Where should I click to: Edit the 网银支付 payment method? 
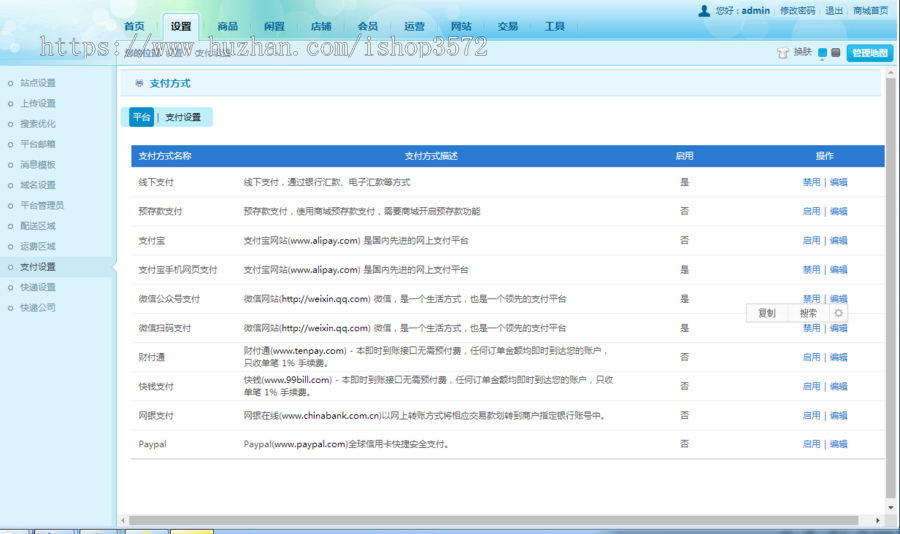839,416
